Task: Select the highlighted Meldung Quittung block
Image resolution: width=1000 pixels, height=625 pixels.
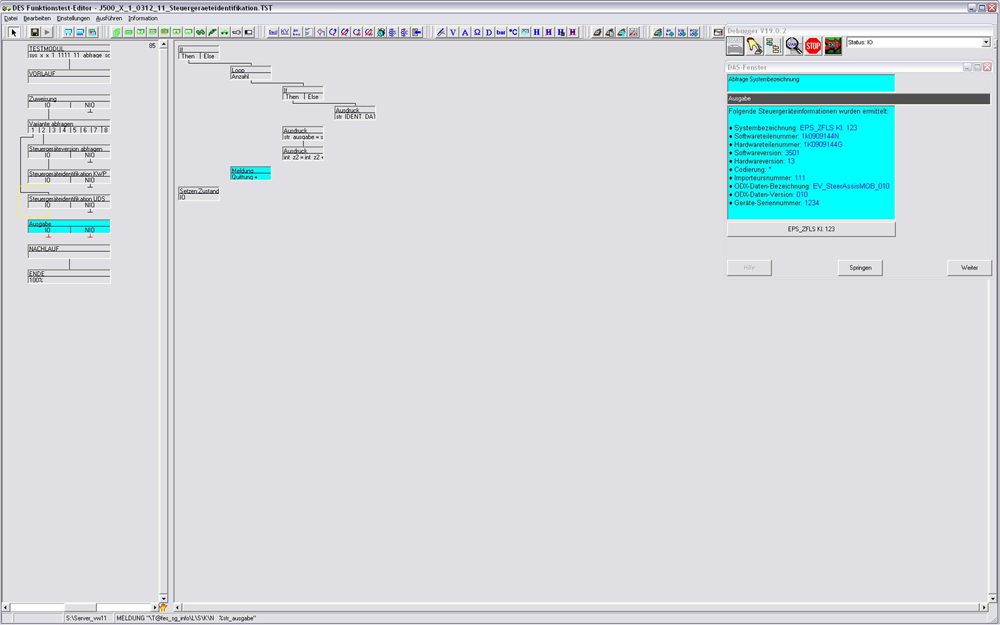Action: tap(251, 173)
